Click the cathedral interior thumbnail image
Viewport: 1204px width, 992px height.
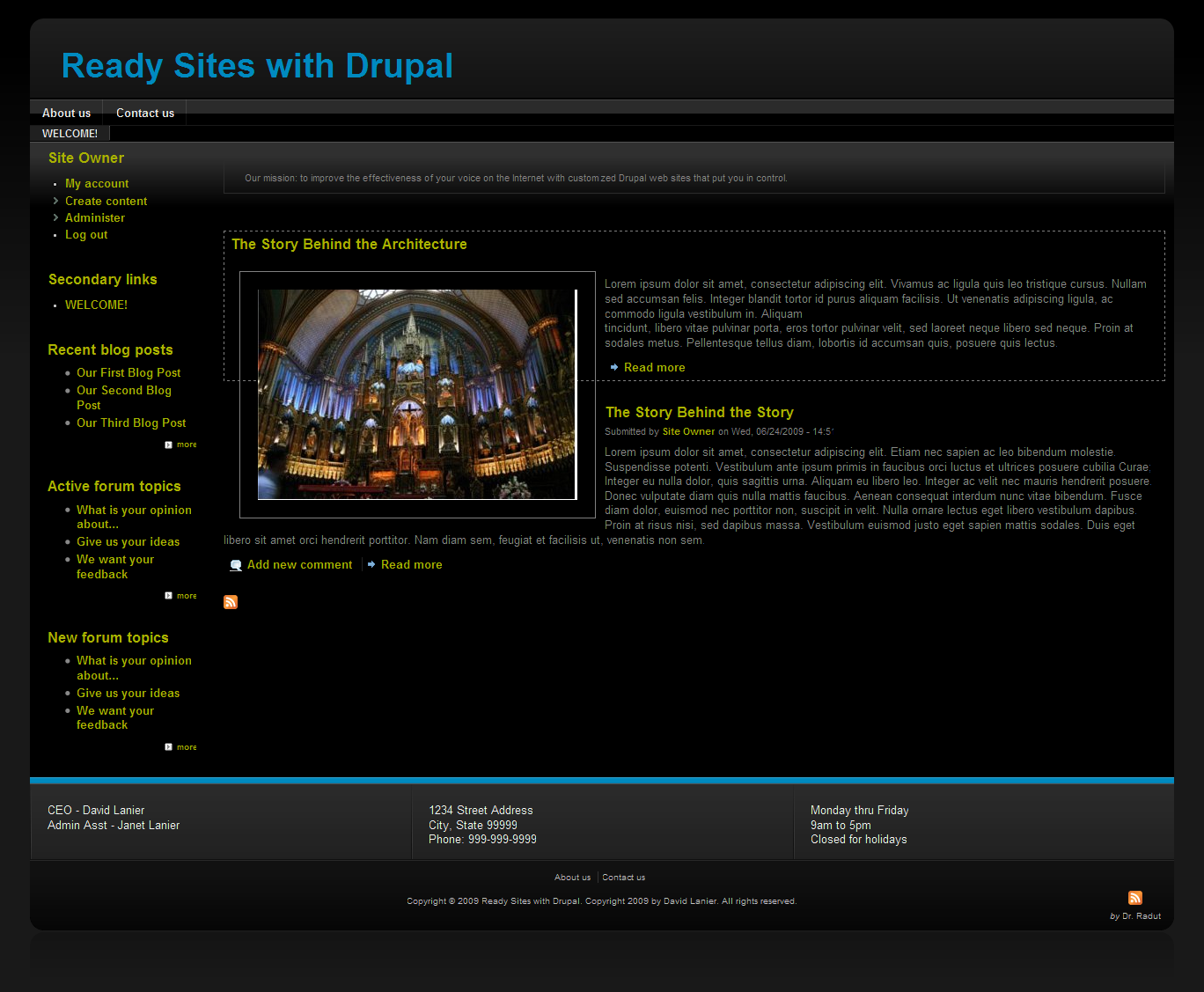tap(416, 394)
